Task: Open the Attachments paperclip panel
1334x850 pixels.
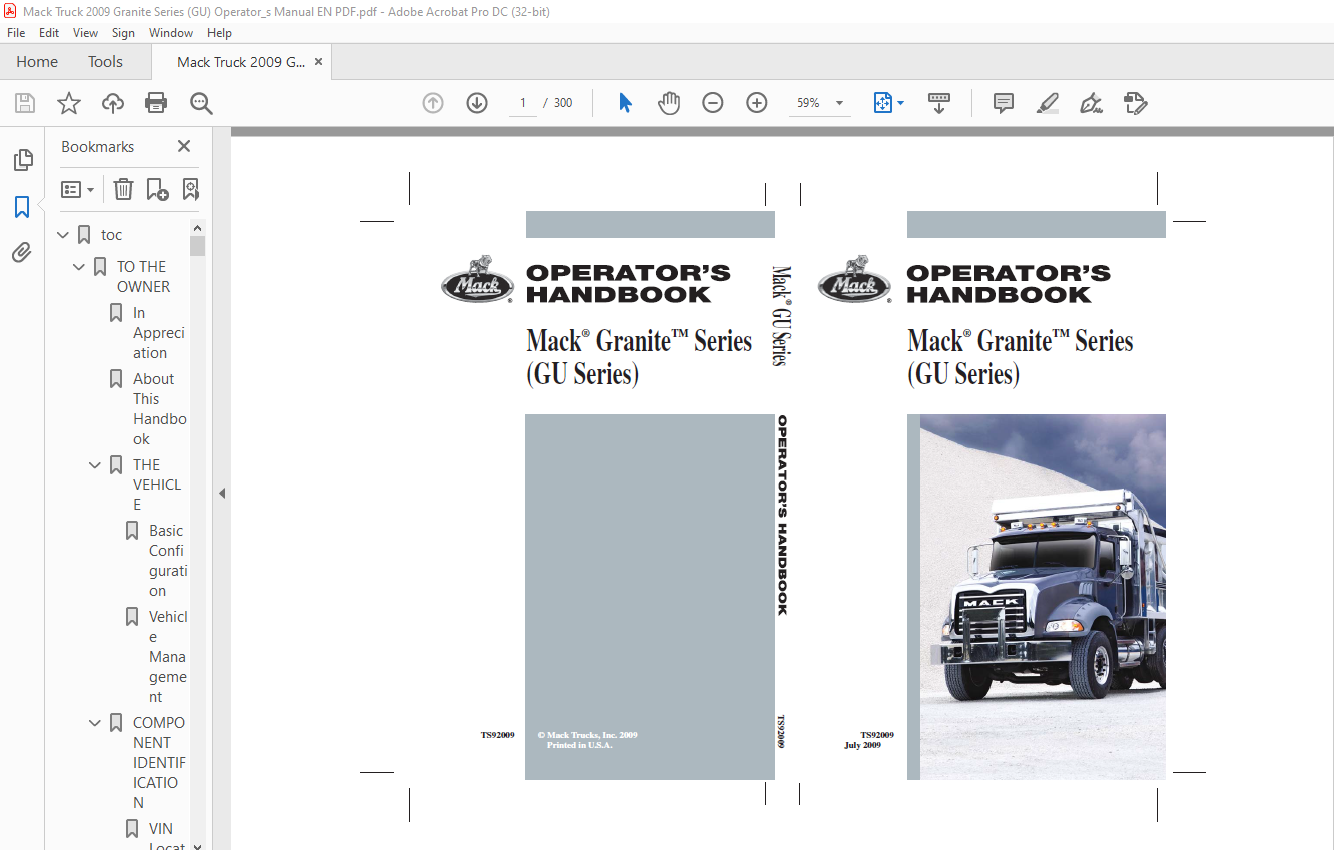Action: click(22, 252)
